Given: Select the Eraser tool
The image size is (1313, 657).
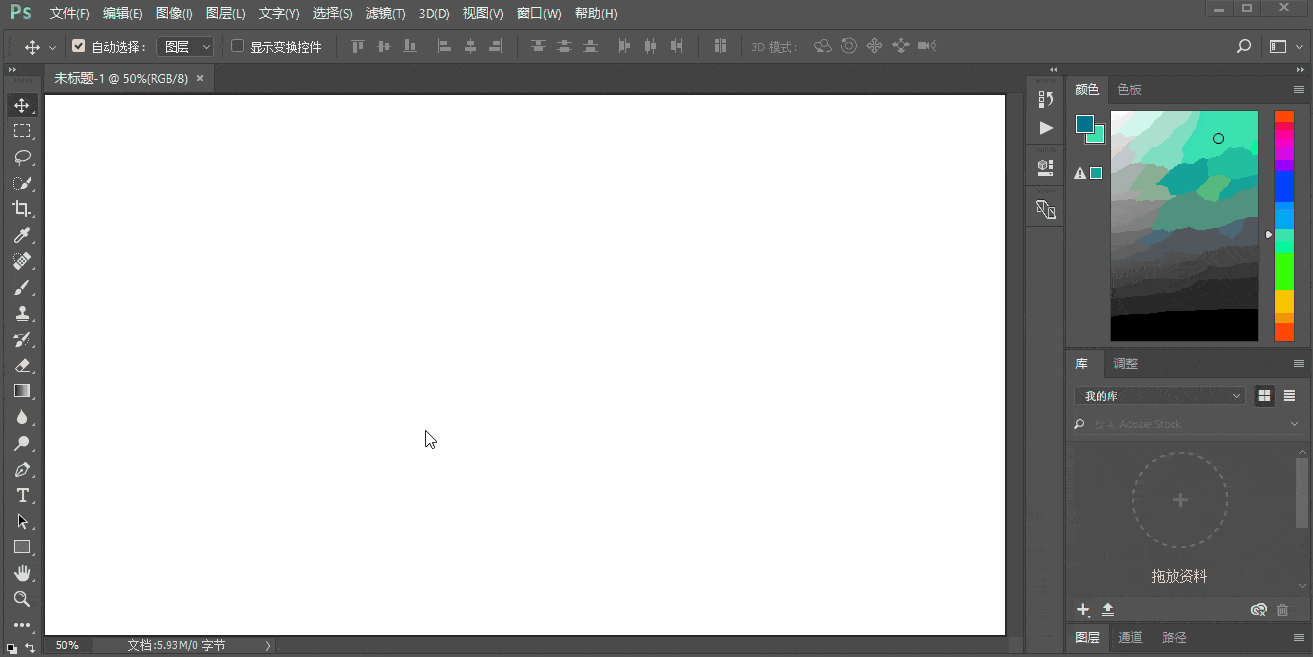Looking at the screenshot, I should [x=22, y=365].
